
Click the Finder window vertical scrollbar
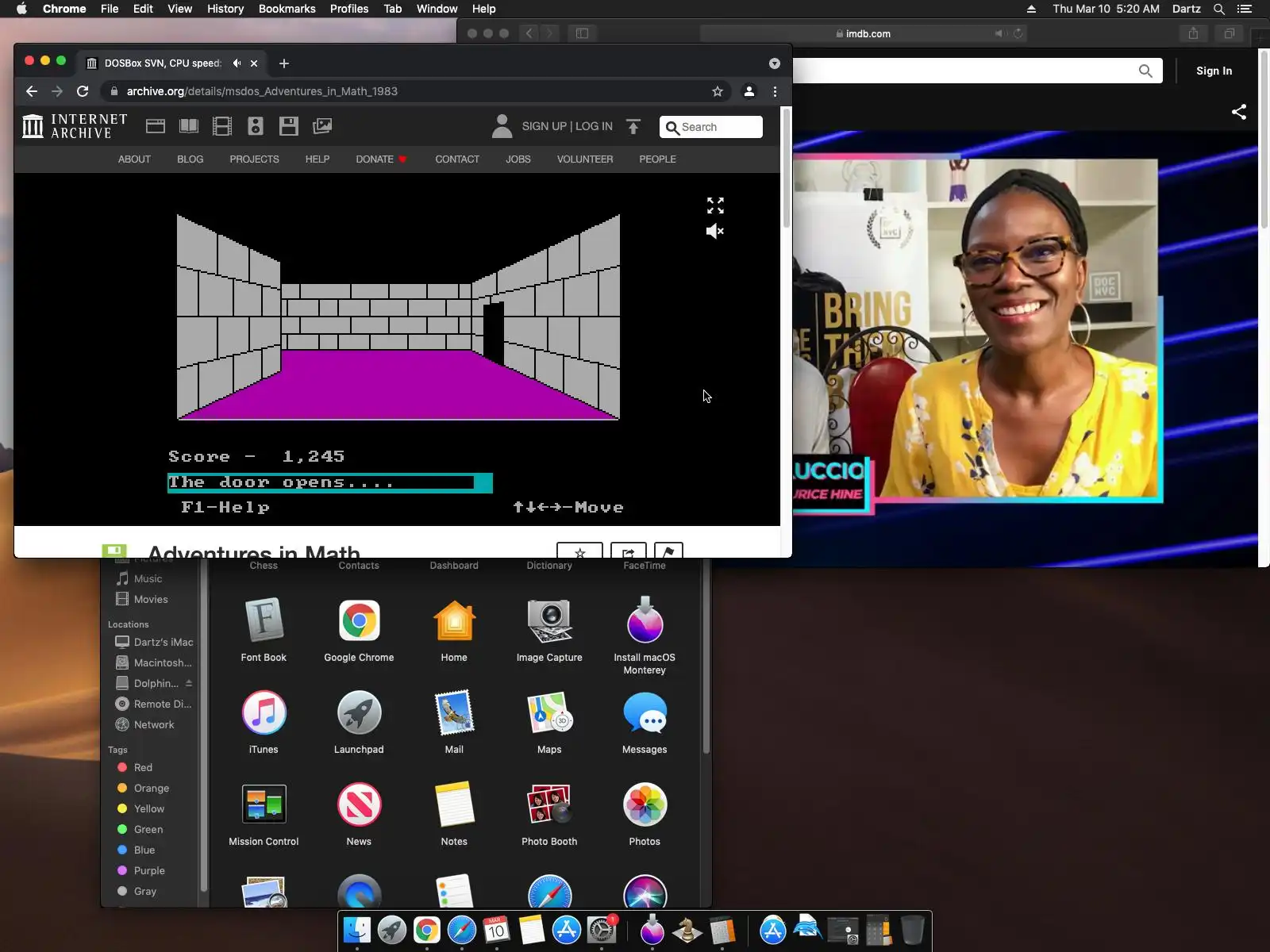click(706, 654)
